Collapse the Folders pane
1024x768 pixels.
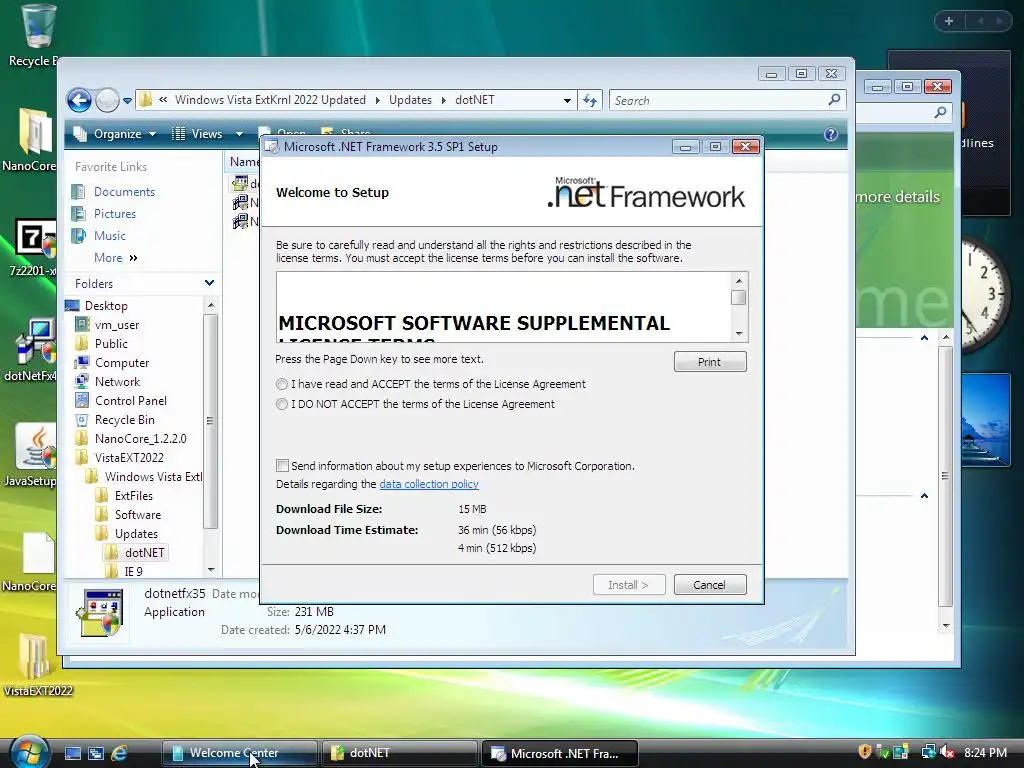point(209,283)
